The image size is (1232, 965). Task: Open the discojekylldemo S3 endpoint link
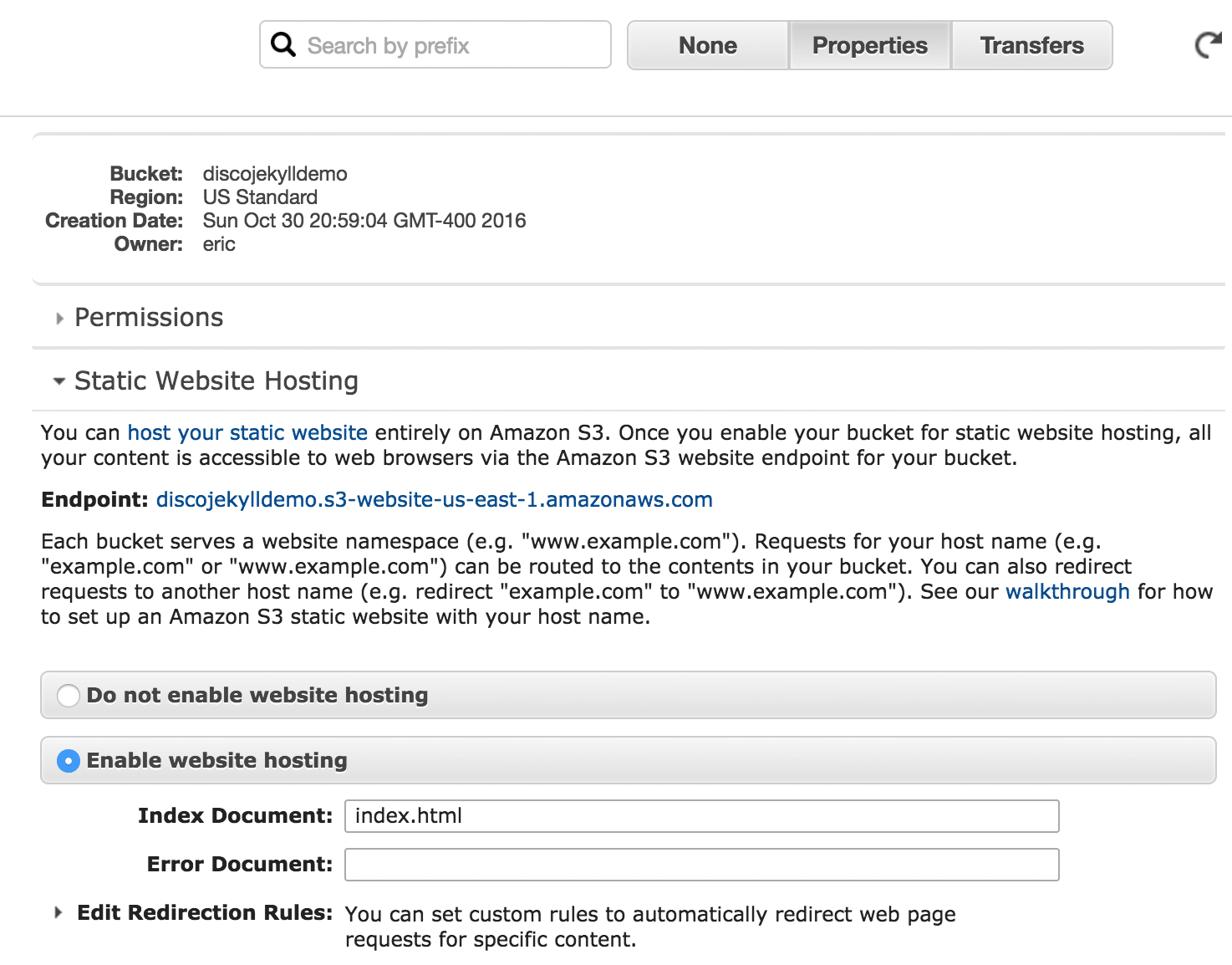[434, 499]
